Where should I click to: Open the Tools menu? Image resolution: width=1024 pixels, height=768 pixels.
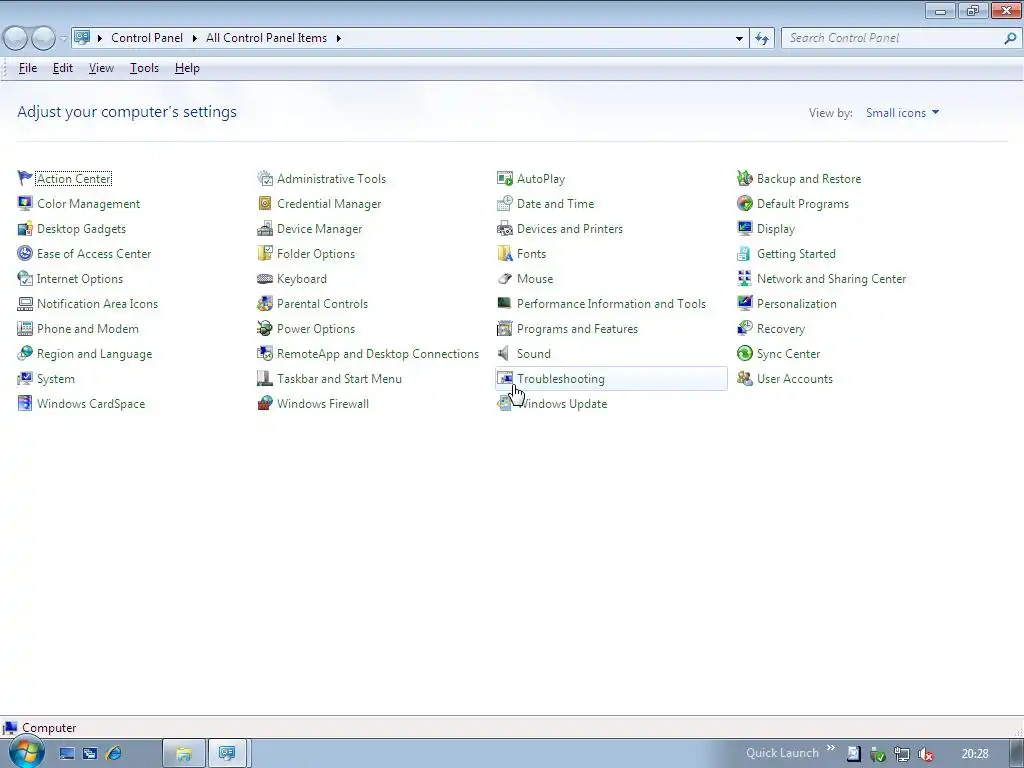(x=144, y=68)
